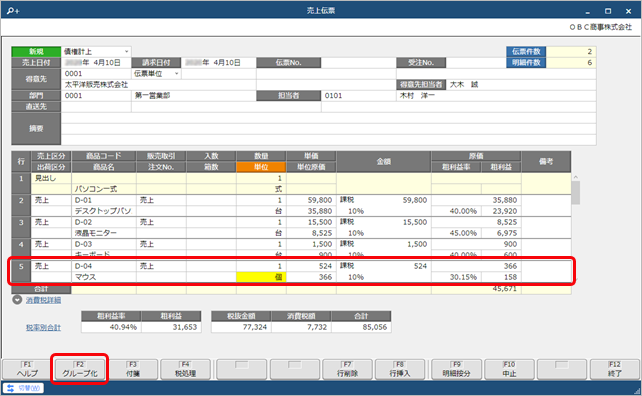
Task: Click 合計 total 85,056
Action: pyautogui.click(x=361, y=327)
